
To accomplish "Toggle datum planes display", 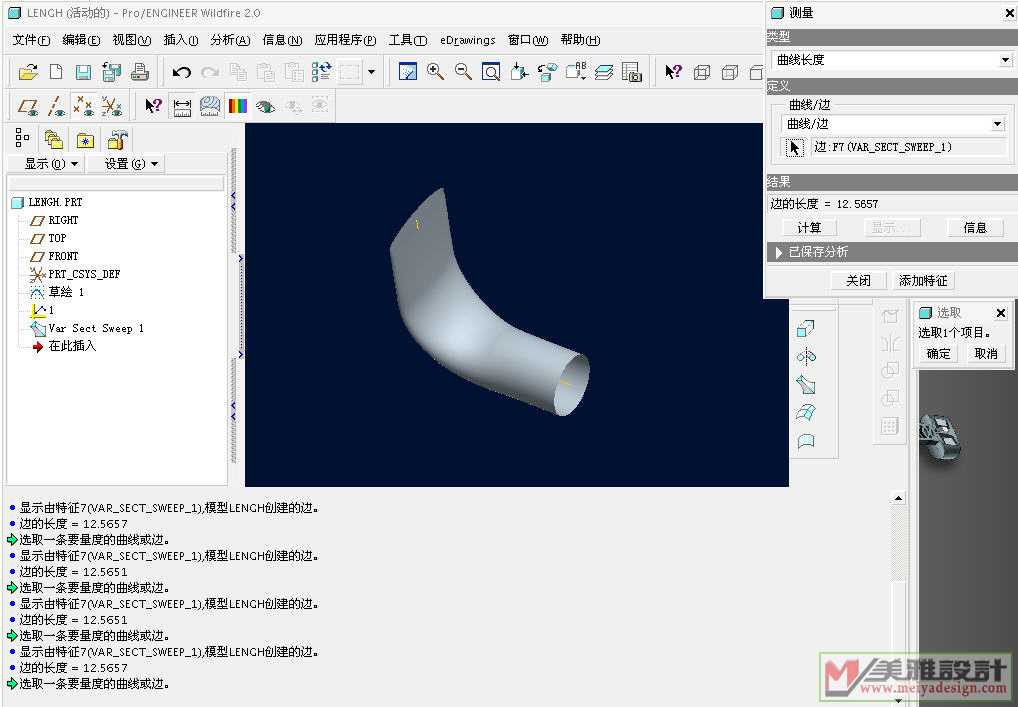I will [x=28, y=106].
